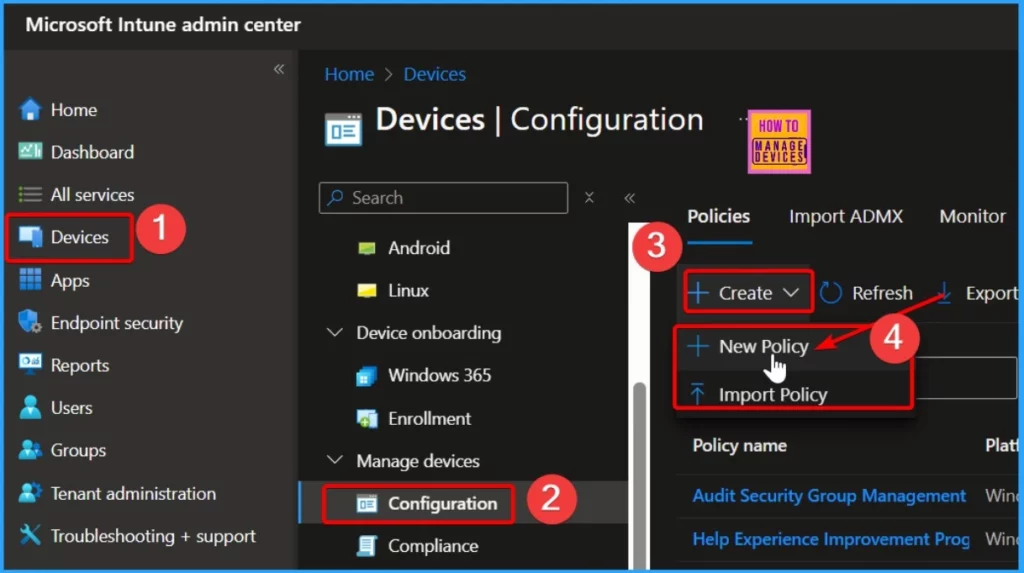Choose Import Policy from Create menu
The height and width of the screenshot is (573, 1024).
click(758, 395)
